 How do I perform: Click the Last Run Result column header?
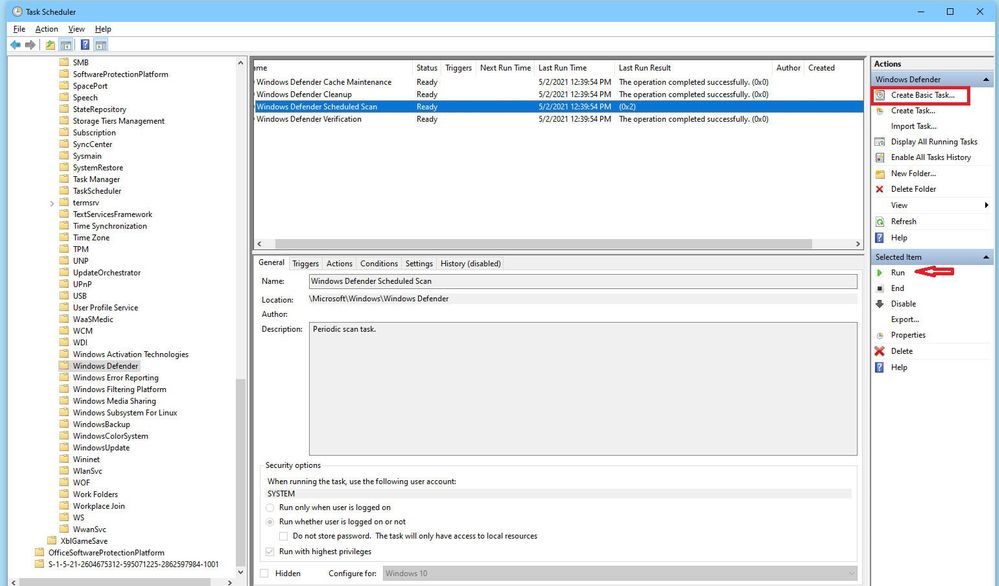pos(693,68)
